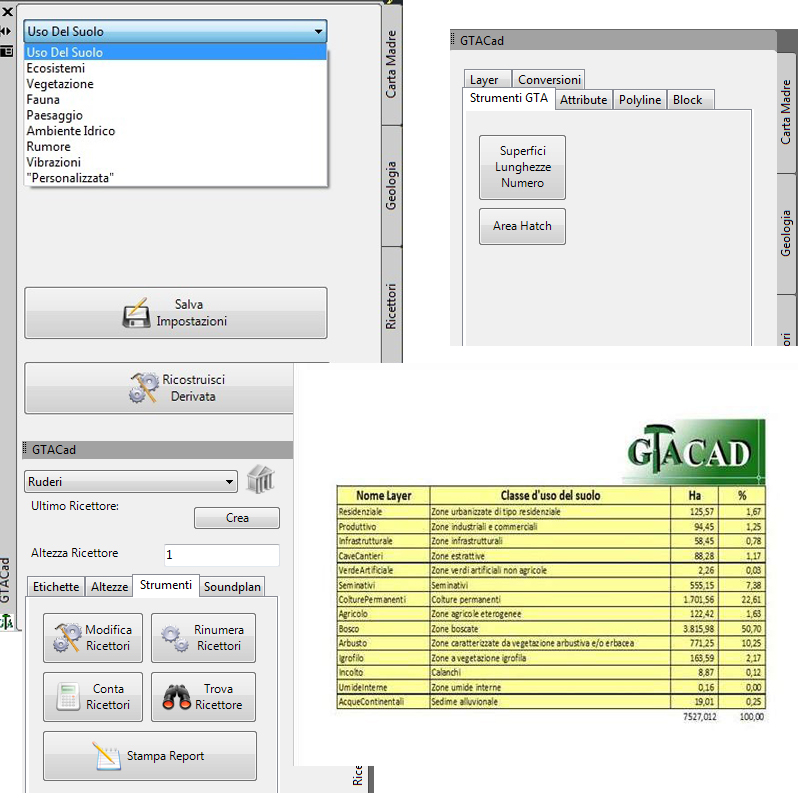
Task: Open Geologia tab in right panel
Action: (786, 233)
